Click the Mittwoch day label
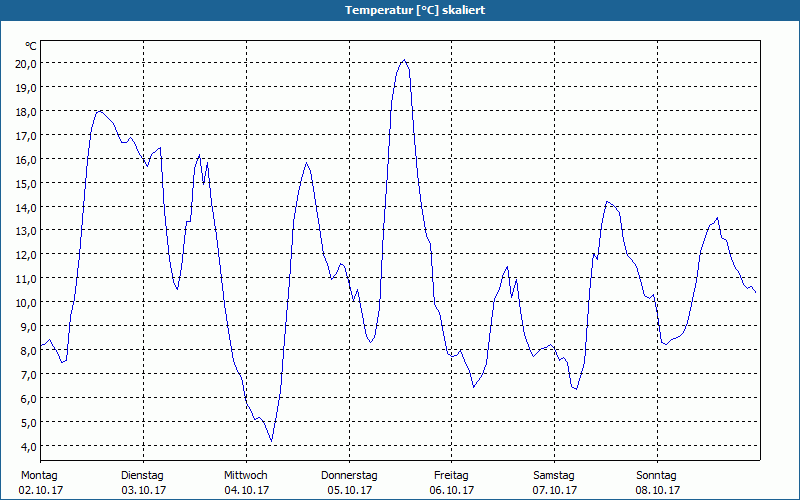This screenshot has width=800, height=500. (246, 476)
